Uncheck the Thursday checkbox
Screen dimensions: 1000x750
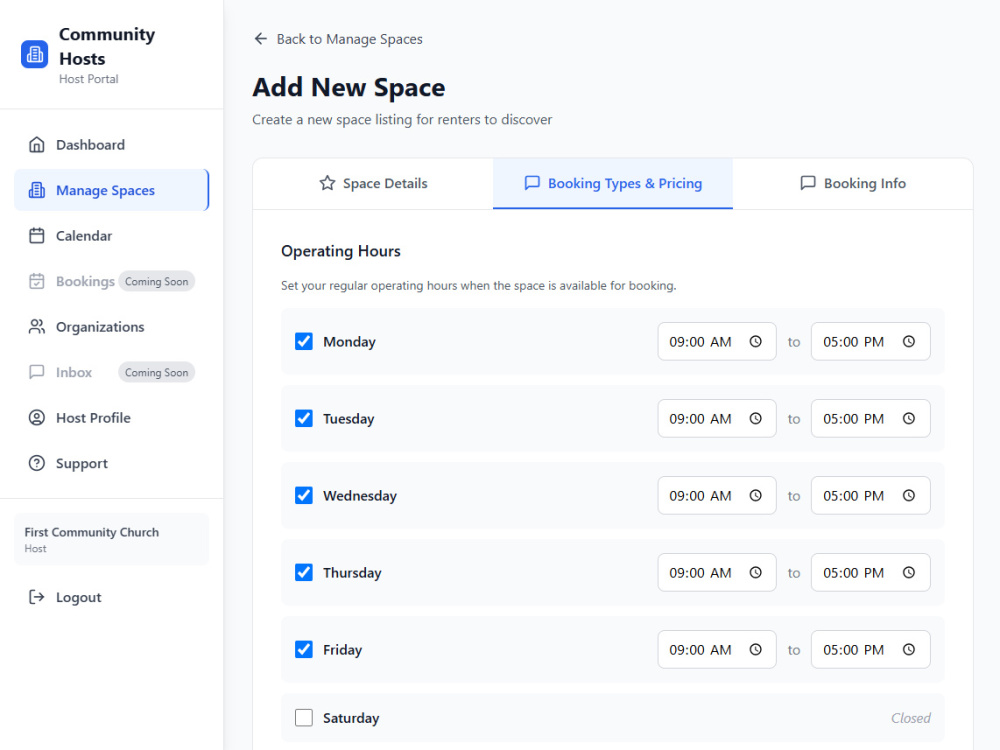pyautogui.click(x=304, y=573)
